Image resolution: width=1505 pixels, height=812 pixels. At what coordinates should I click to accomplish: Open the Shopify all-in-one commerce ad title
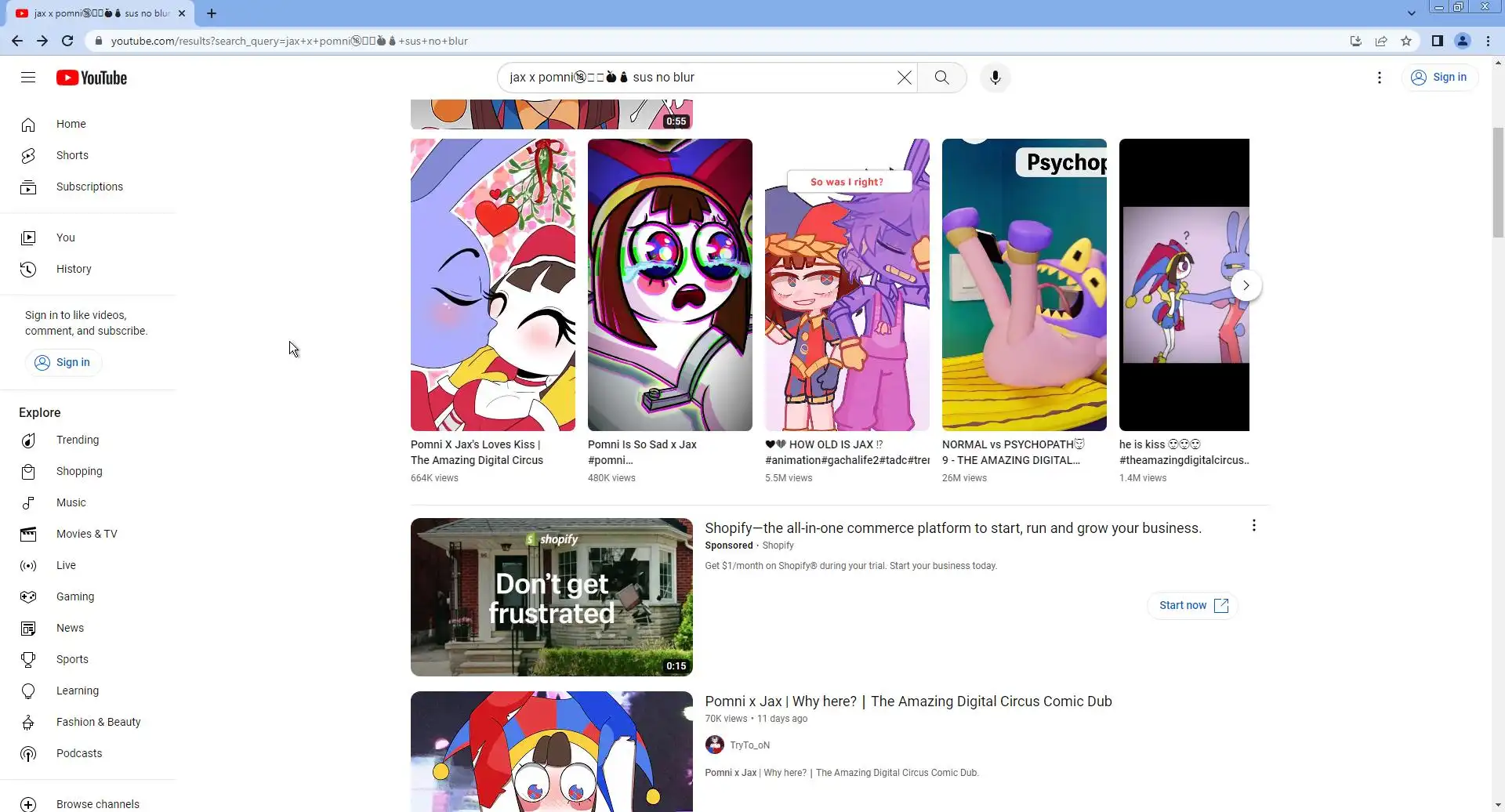click(x=953, y=528)
